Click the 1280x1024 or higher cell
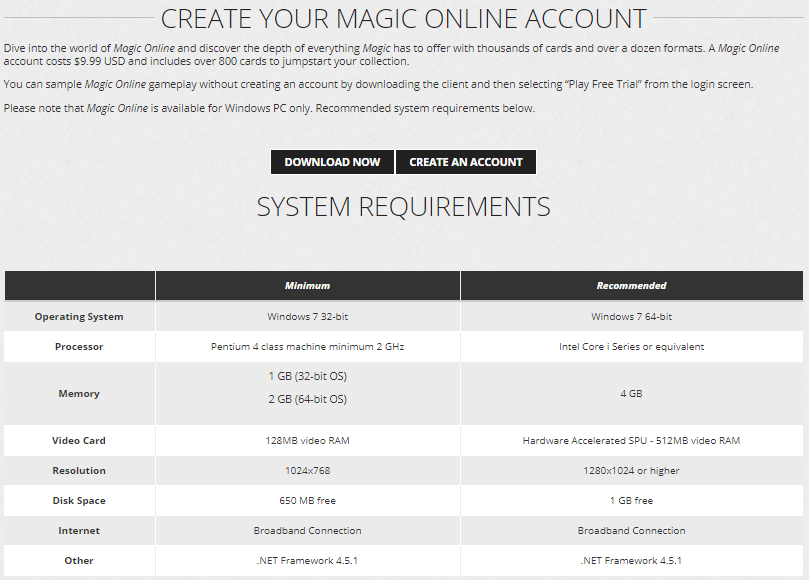Viewport: 809px width, 580px height. click(x=632, y=470)
